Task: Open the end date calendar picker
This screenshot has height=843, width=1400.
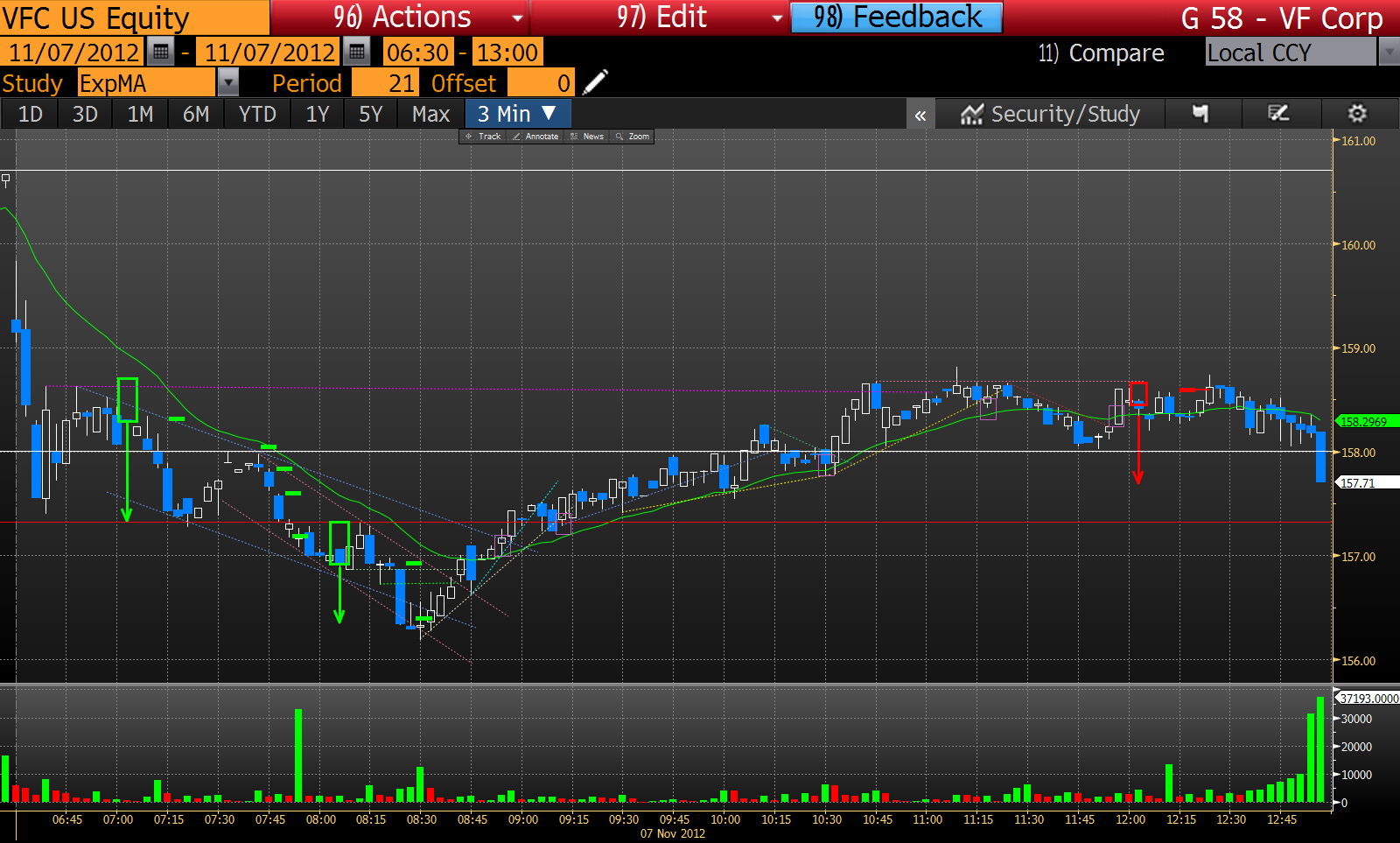Action: pyautogui.click(x=356, y=53)
